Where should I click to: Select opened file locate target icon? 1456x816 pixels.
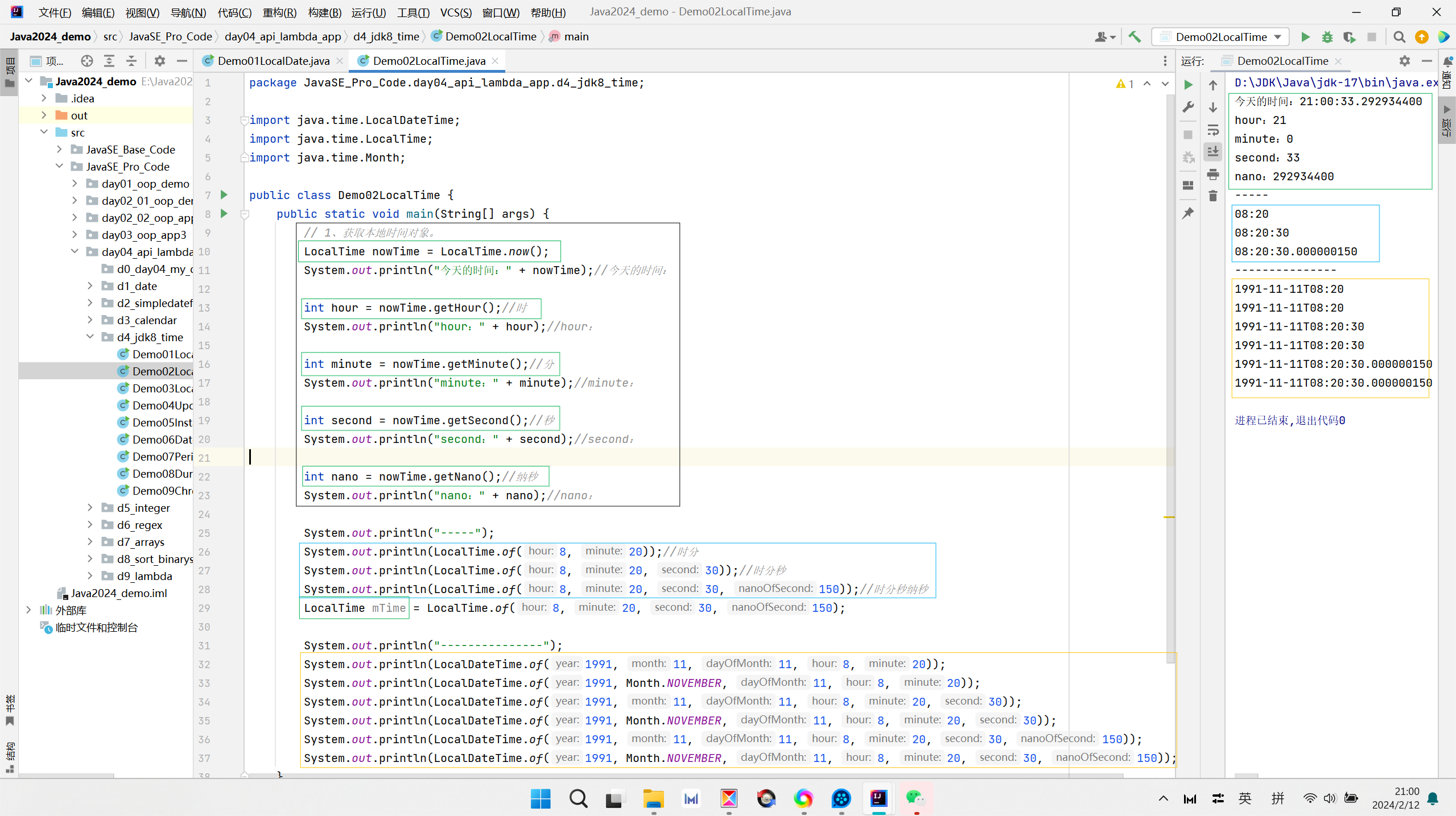coord(86,61)
